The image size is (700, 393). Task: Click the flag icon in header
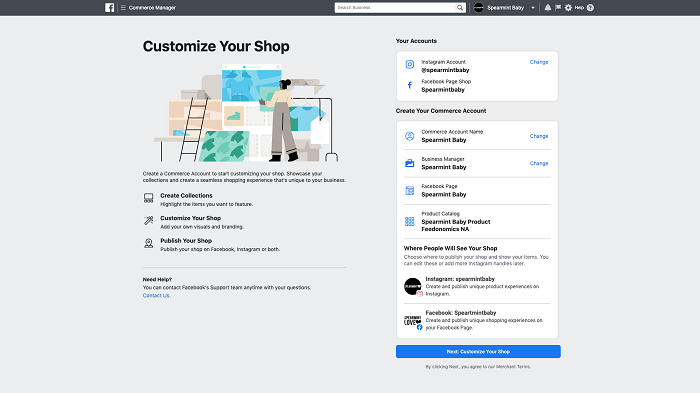(558, 8)
